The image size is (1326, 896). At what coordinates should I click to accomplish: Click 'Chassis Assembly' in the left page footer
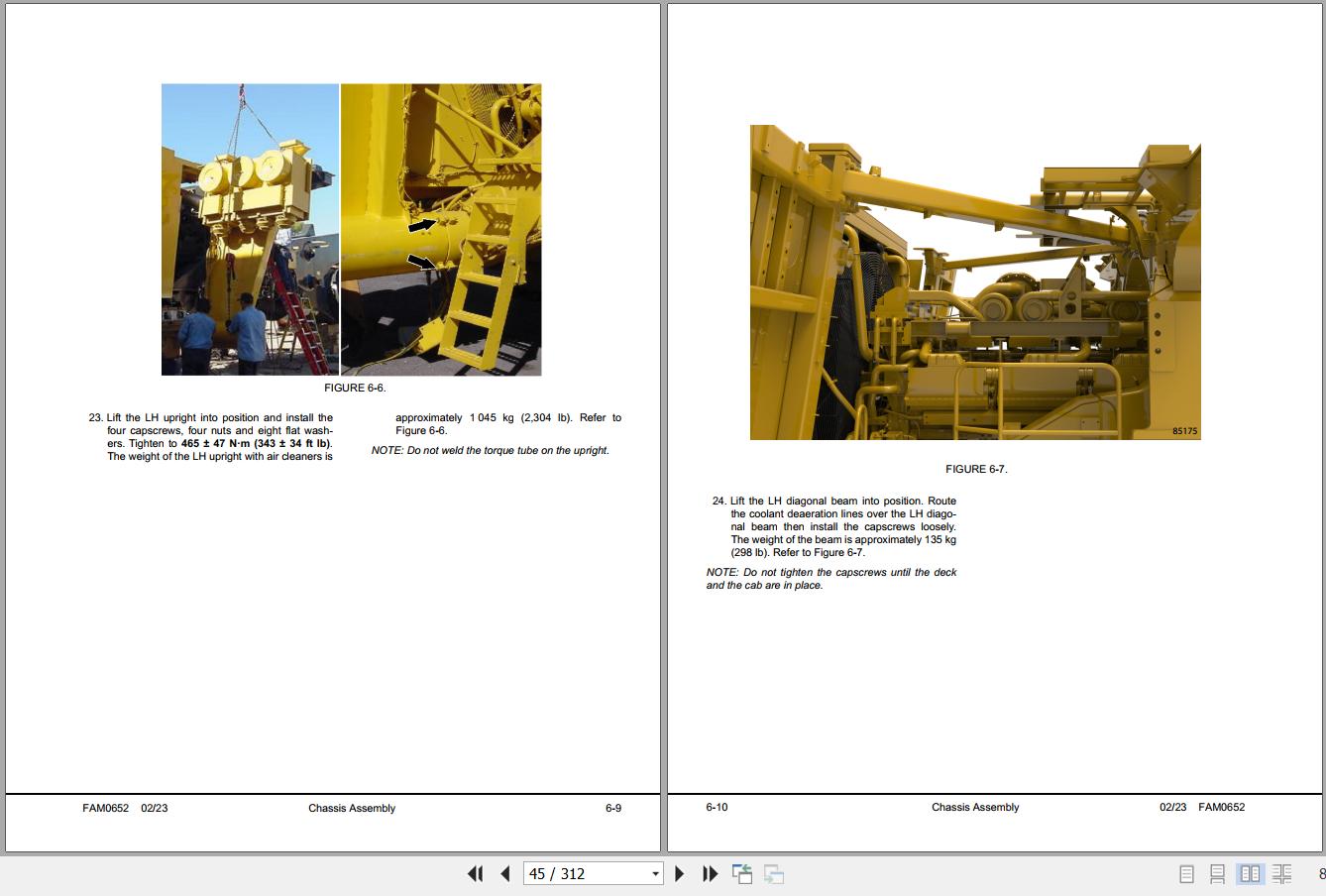(352, 808)
